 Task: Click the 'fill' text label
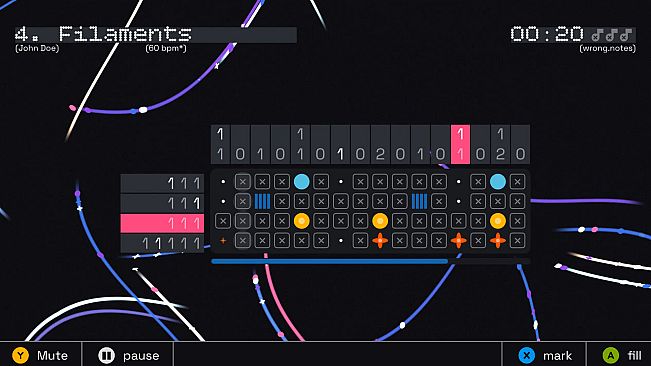pos(634,356)
